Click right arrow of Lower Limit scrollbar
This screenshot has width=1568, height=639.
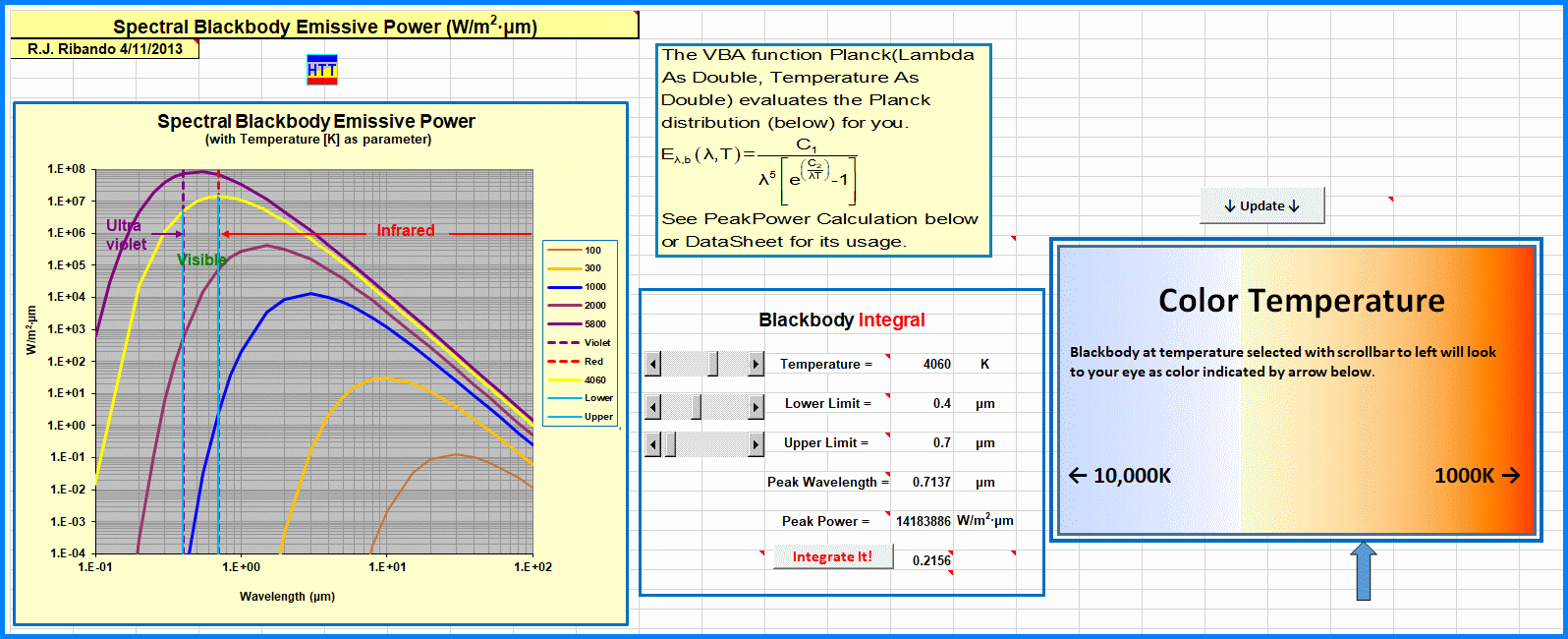[x=756, y=406]
